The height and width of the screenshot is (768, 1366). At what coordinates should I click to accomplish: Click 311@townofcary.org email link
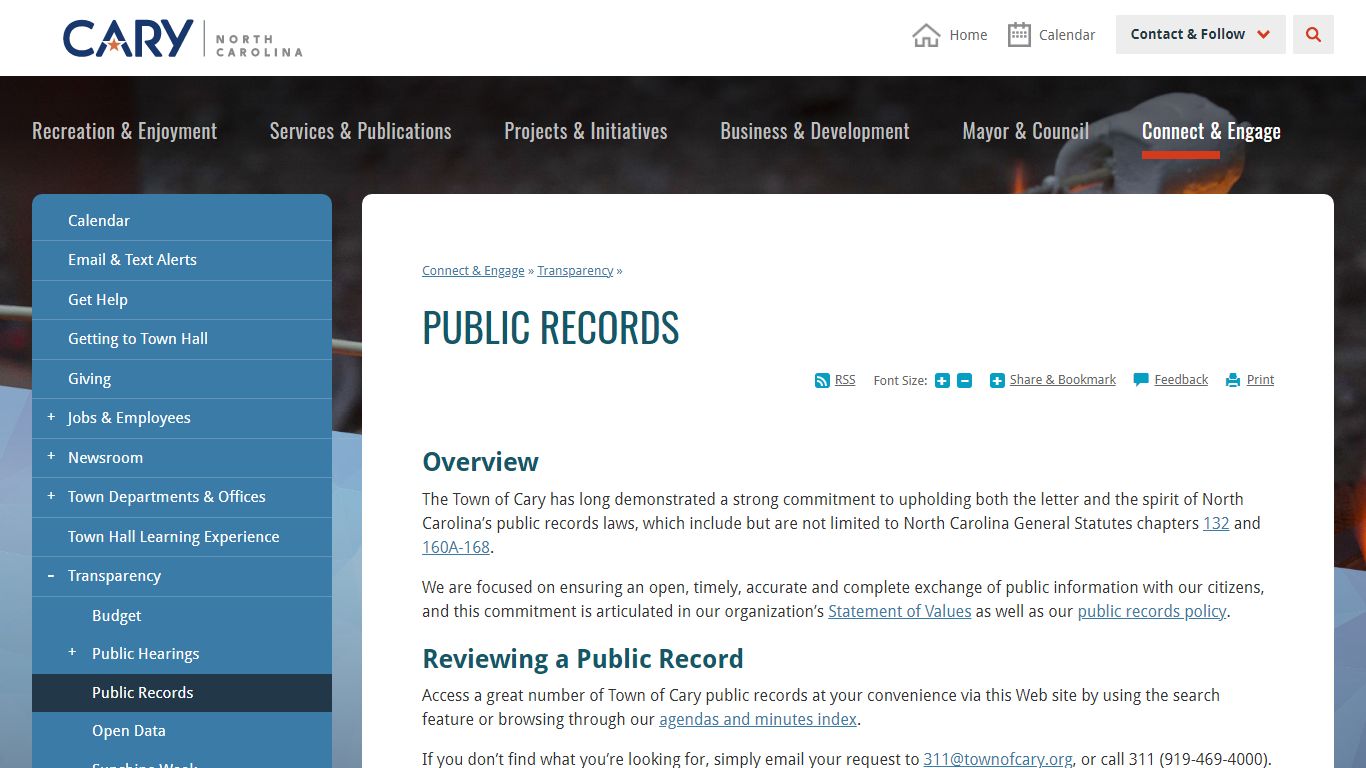(998, 759)
